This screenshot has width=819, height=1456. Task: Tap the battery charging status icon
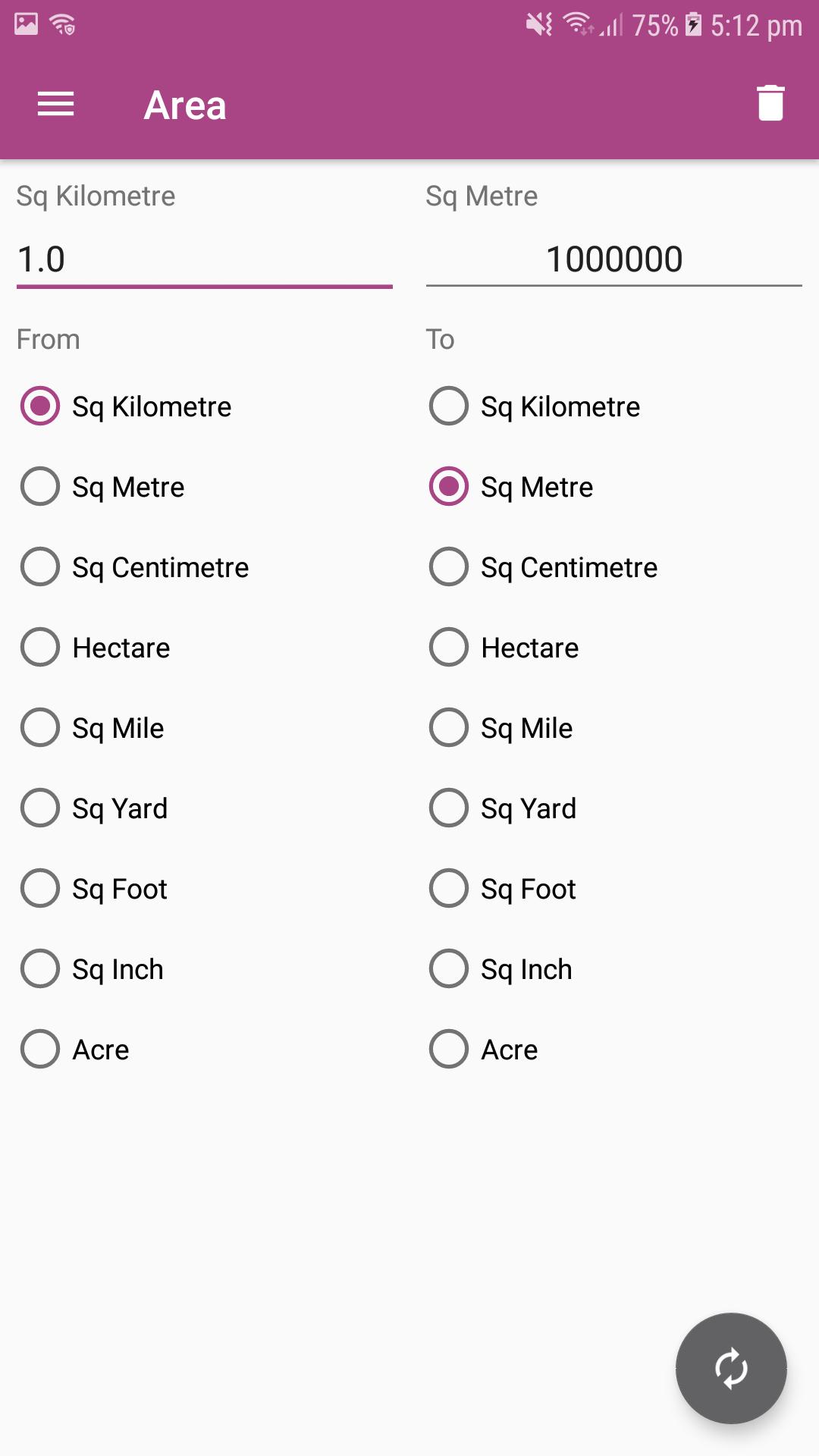pyautogui.click(x=693, y=24)
